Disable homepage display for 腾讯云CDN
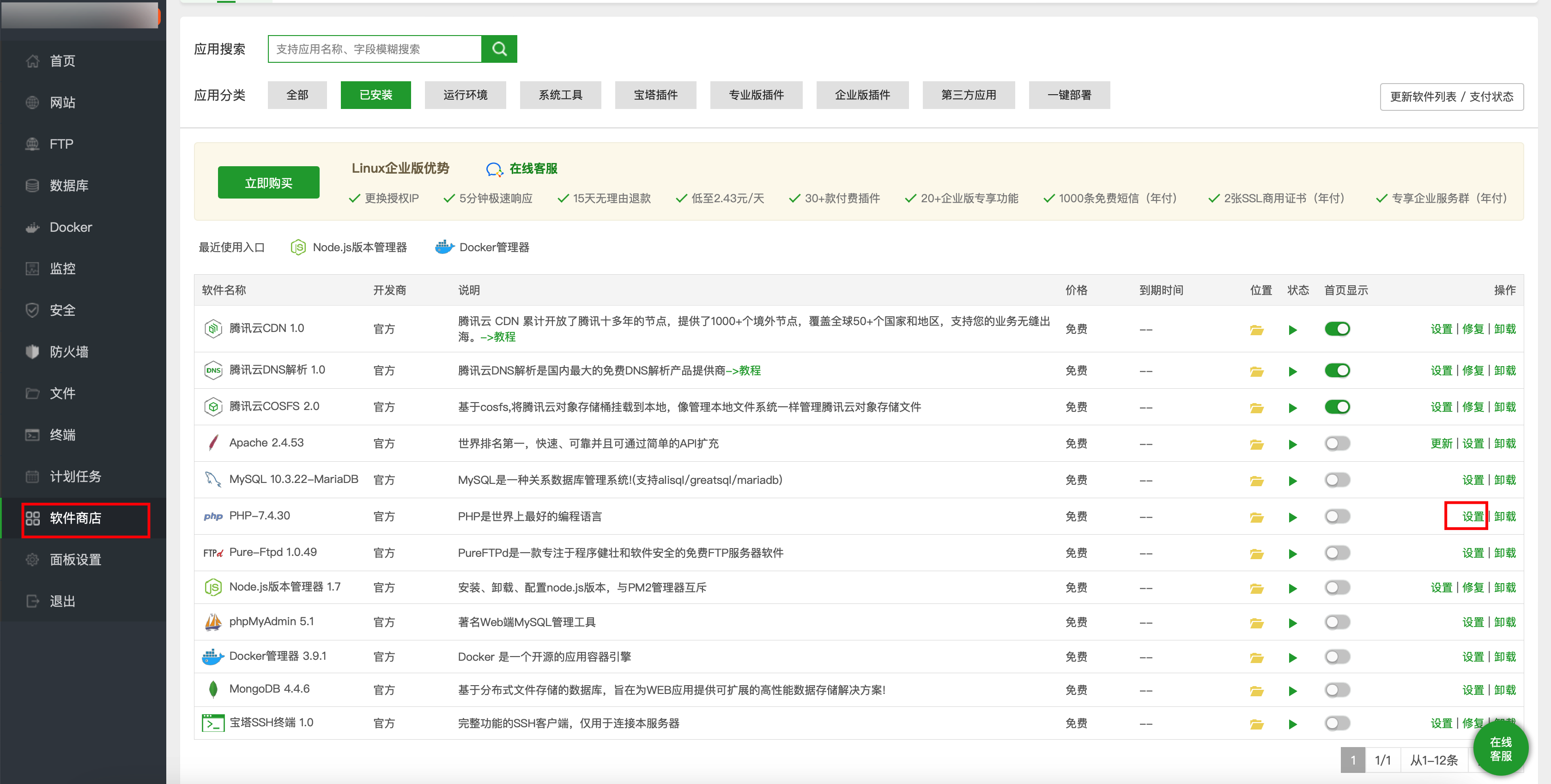 coord(1337,329)
